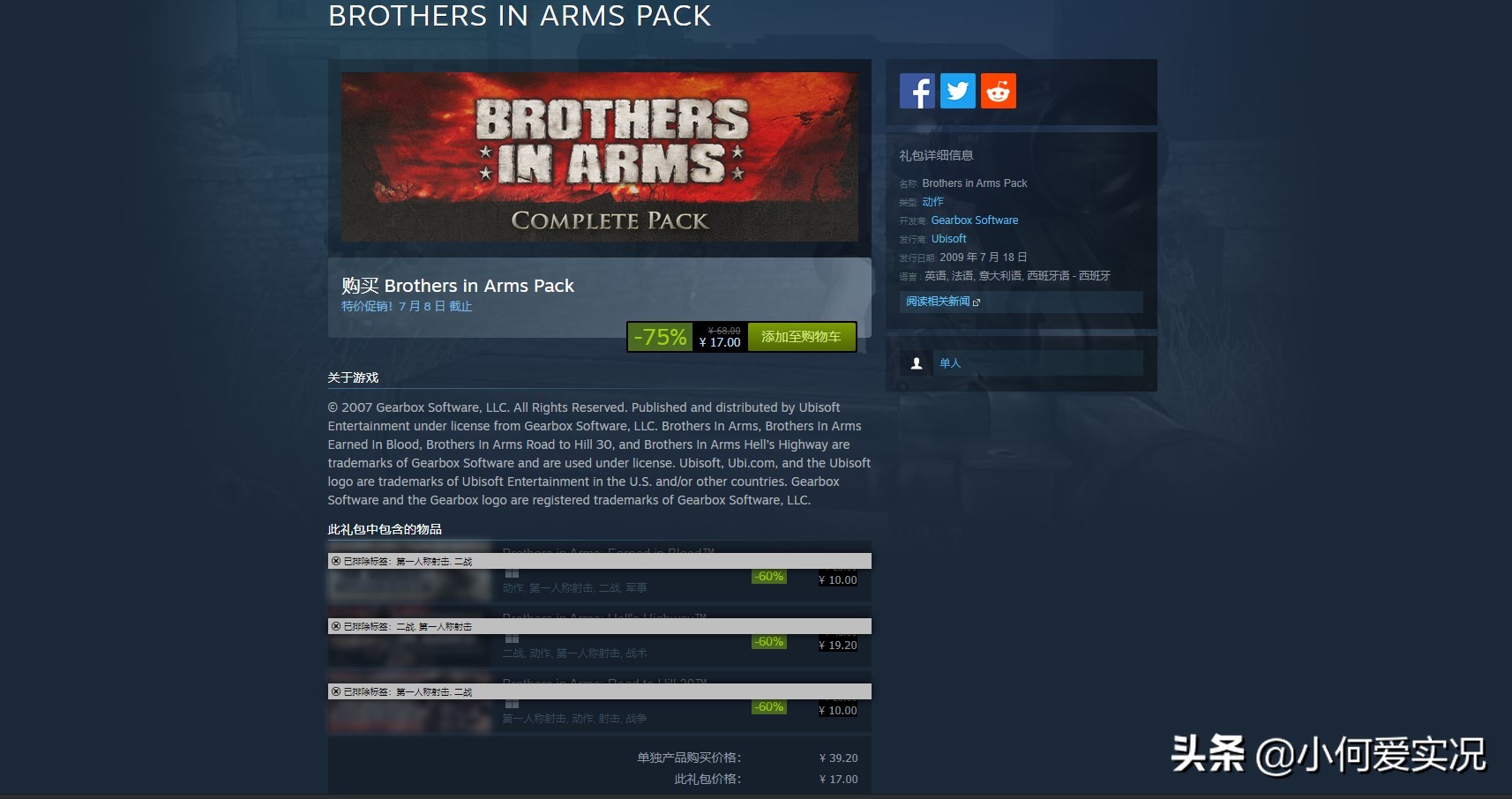Click the excluded-tag circle-x icon on the Hell's Highway row
1512x799 pixels.
336,626
